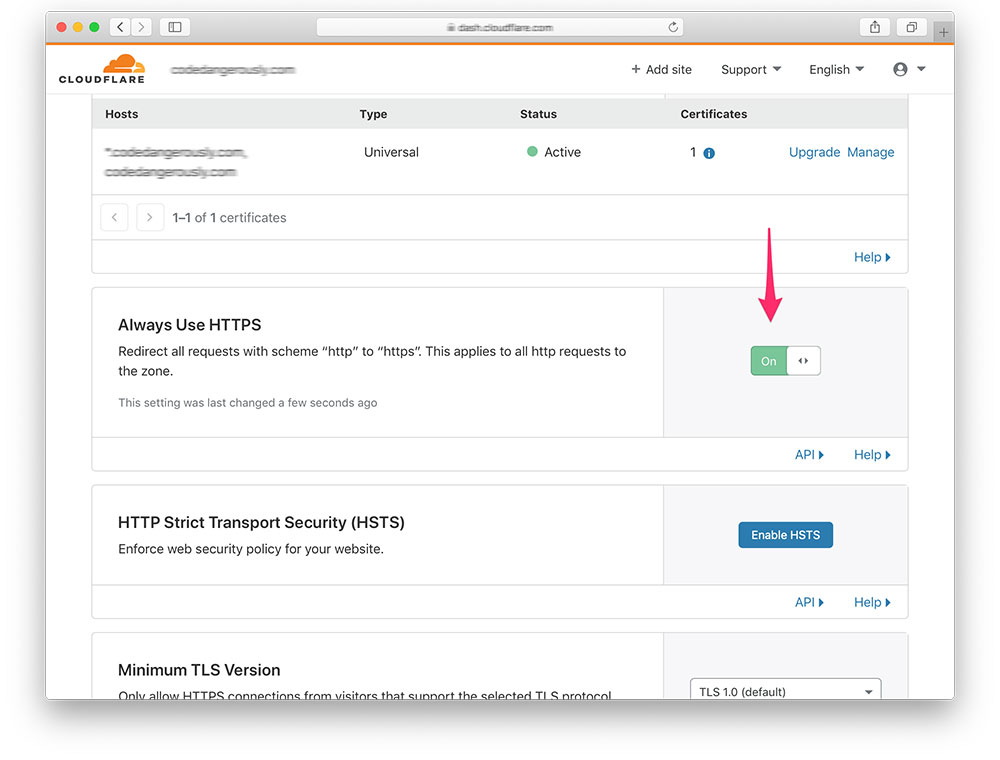Click the Status column header
1000x760 pixels.
pyautogui.click(x=538, y=114)
